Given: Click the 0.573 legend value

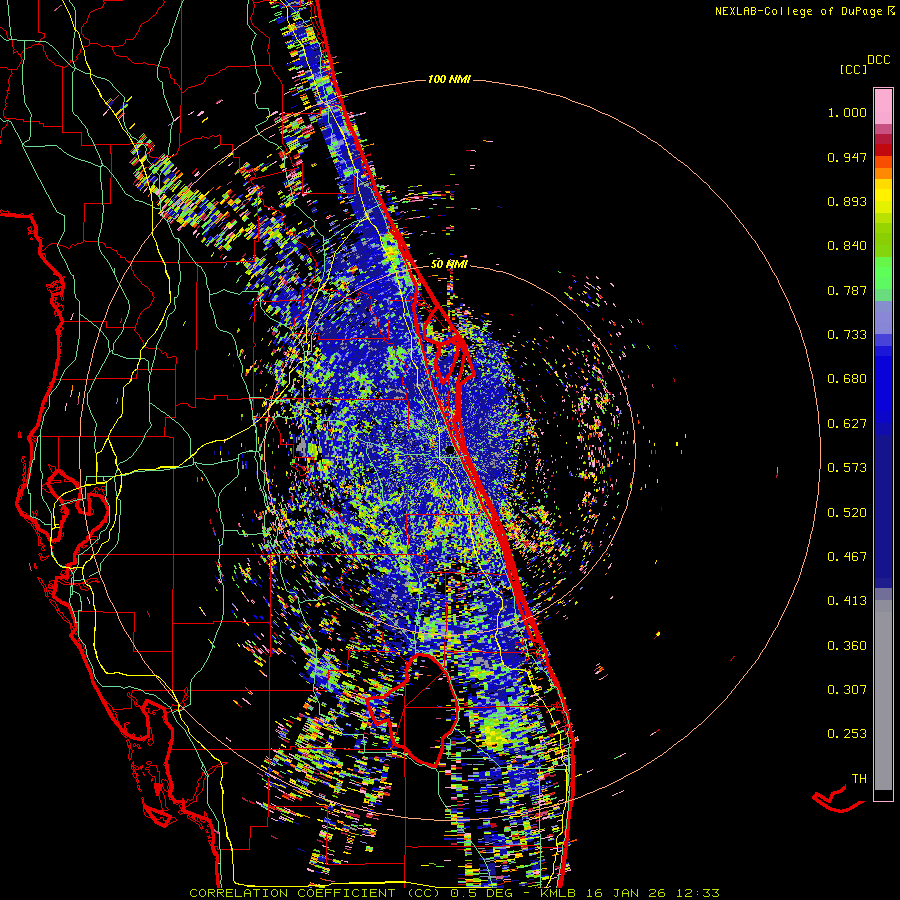Looking at the screenshot, I should 847,468.
